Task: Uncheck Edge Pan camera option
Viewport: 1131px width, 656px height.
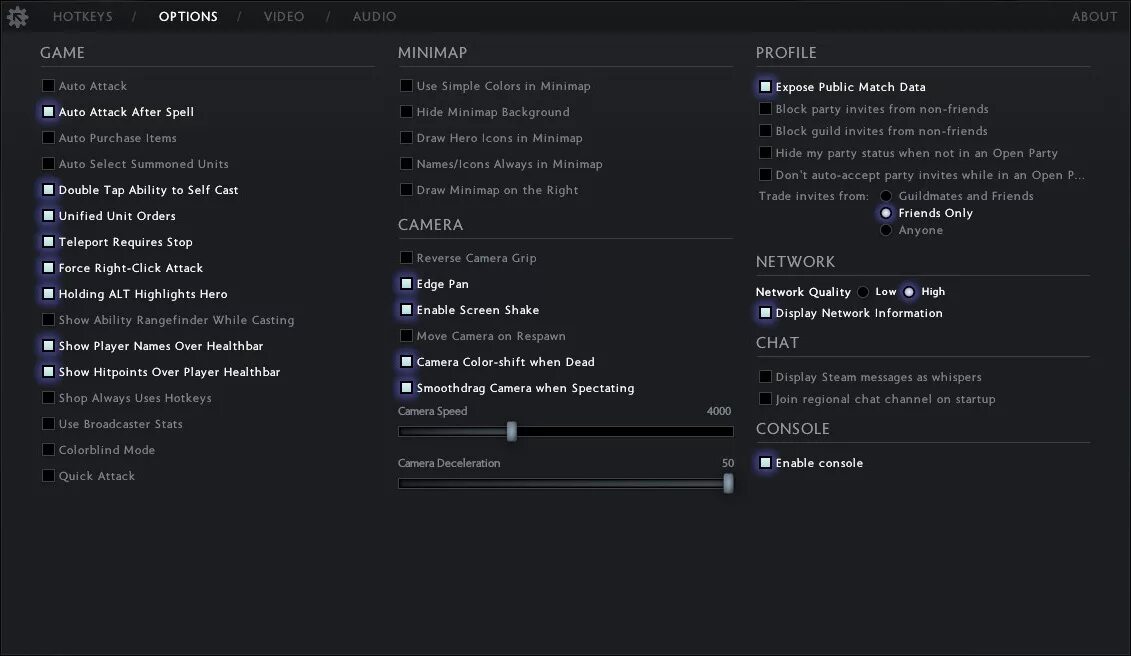Action: click(x=406, y=284)
